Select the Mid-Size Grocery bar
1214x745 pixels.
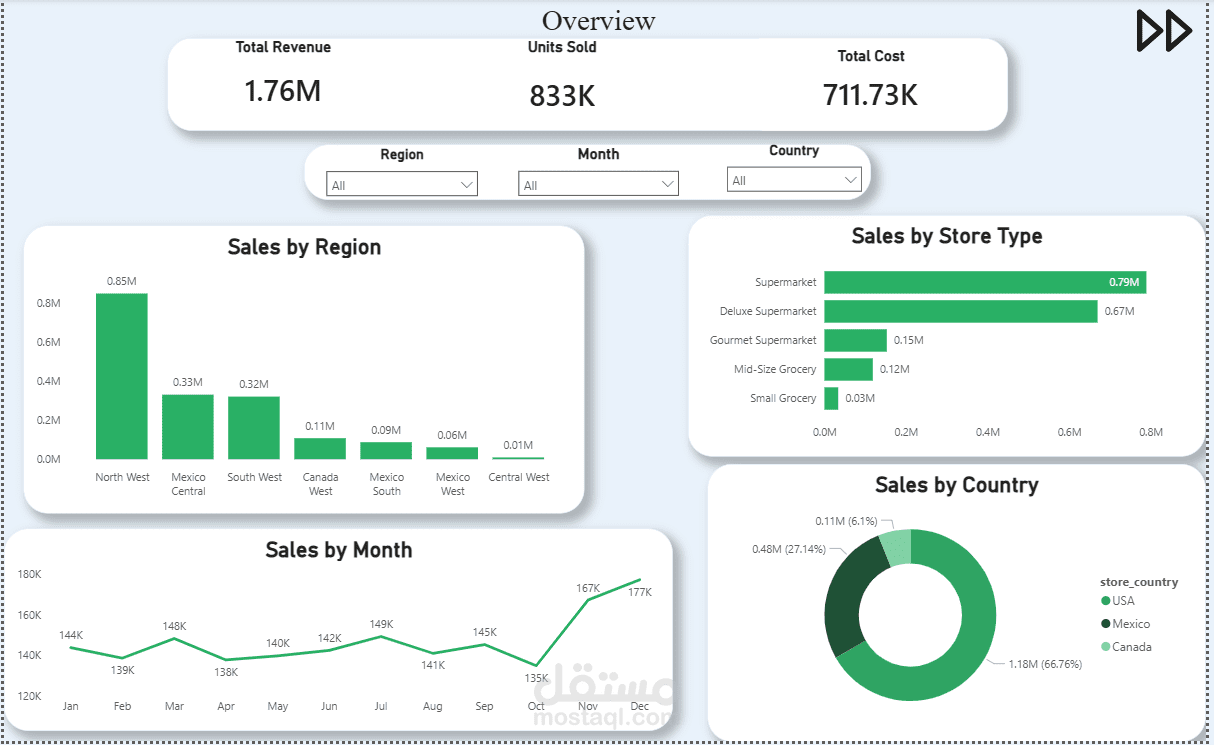tap(849, 369)
